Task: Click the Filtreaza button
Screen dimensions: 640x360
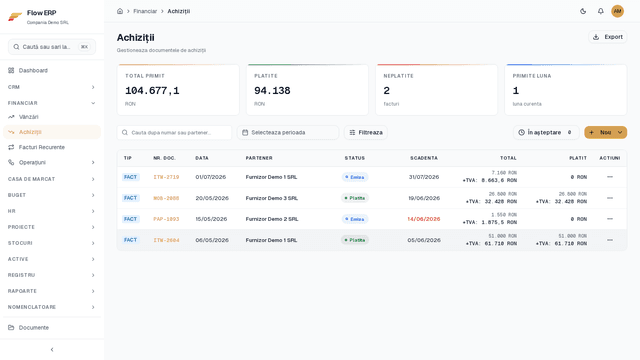Action: (x=366, y=133)
